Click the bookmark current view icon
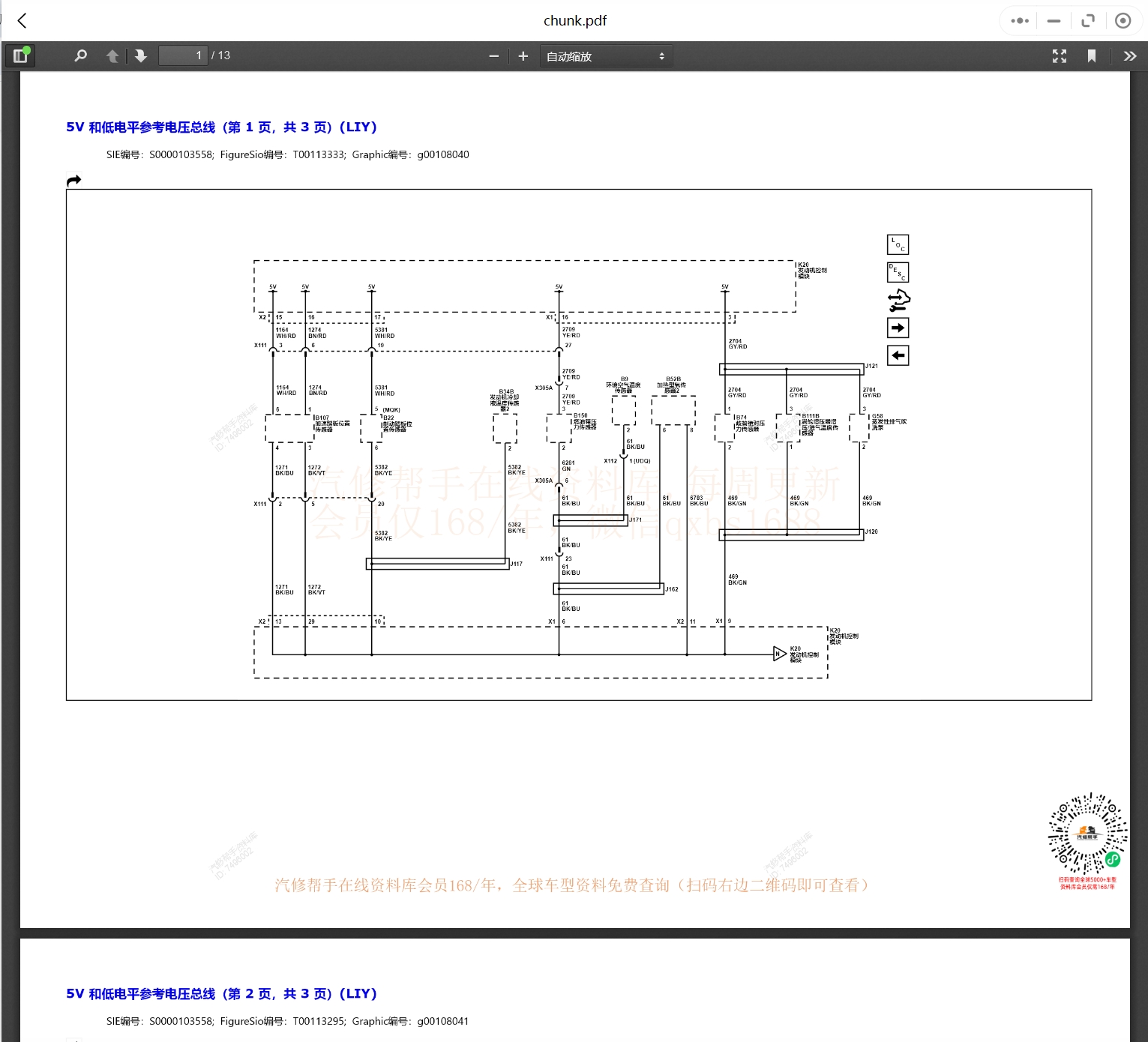 click(x=1092, y=56)
